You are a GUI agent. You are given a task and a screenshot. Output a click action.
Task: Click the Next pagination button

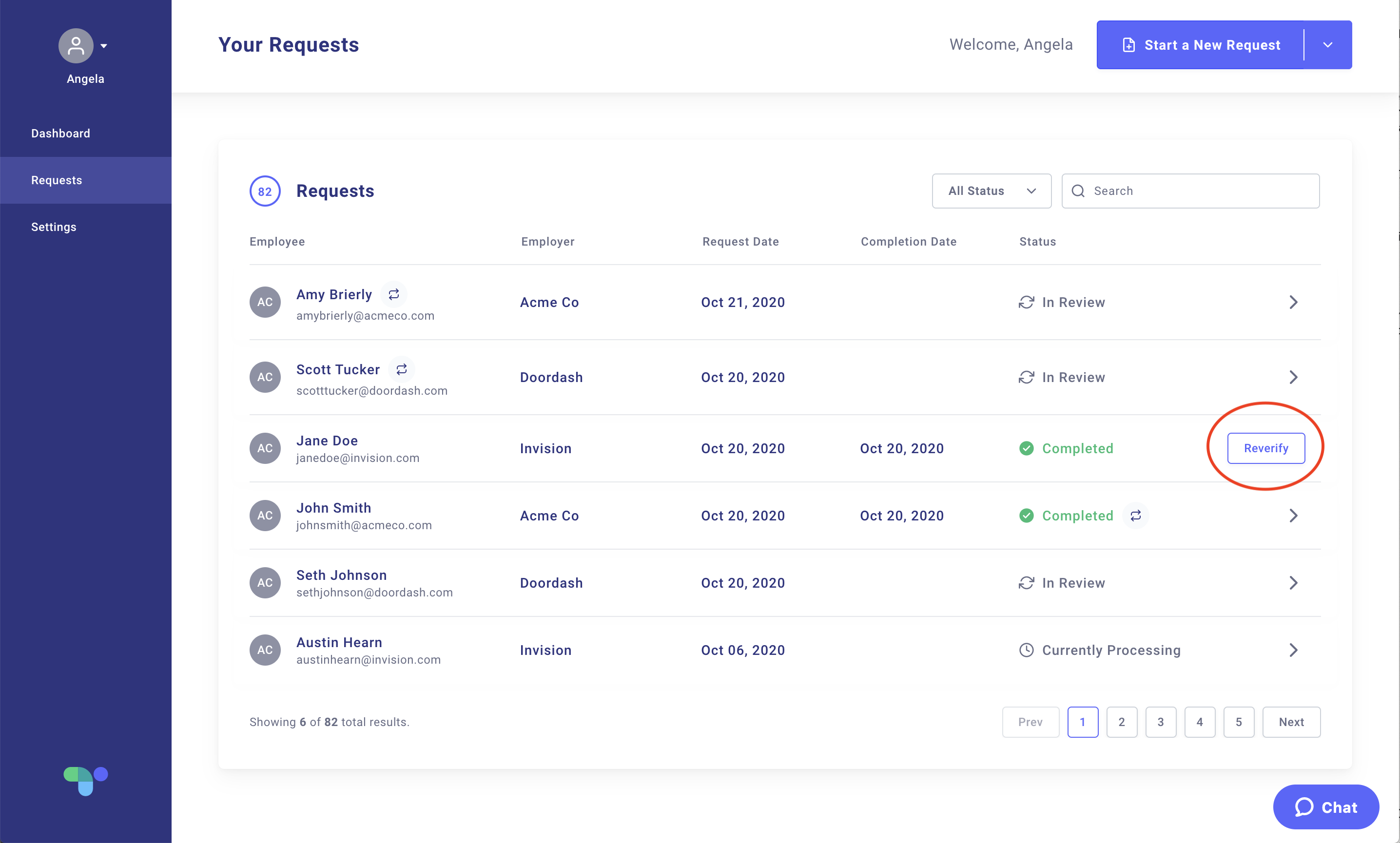[1291, 722]
